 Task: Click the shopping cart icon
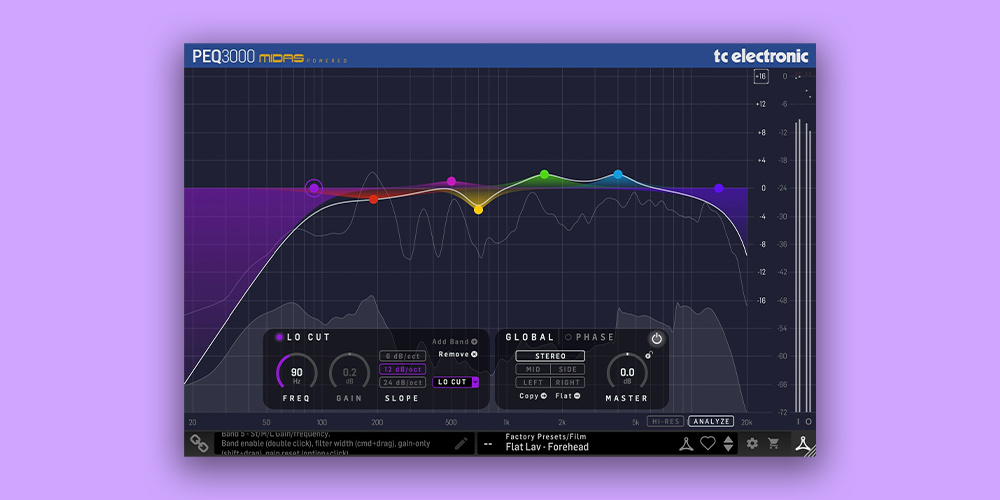pyautogui.click(x=773, y=443)
